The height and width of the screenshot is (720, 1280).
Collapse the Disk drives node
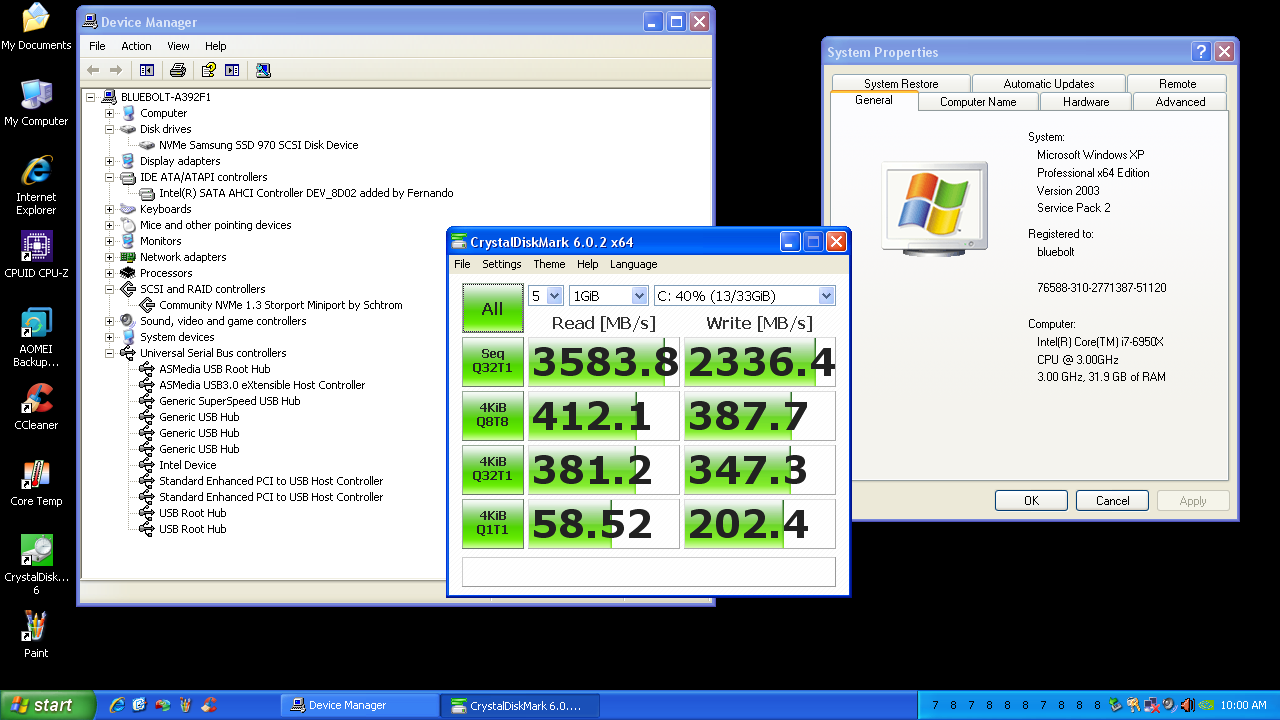pyautogui.click(x=110, y=129)
